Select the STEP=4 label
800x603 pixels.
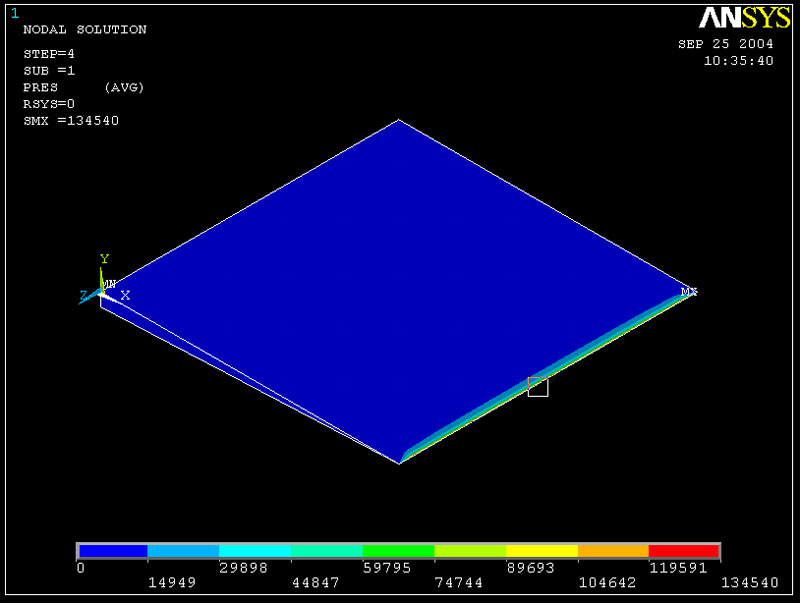[48, 53]
